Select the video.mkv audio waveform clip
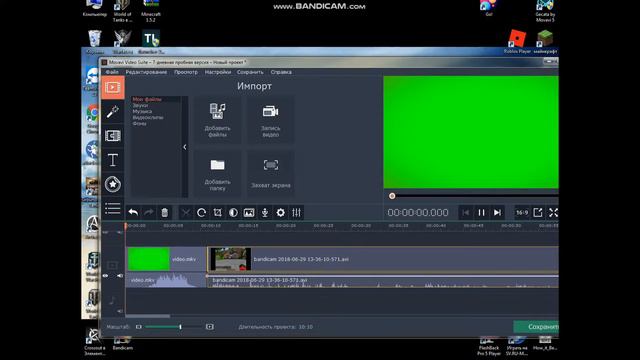 coord(166,280)
